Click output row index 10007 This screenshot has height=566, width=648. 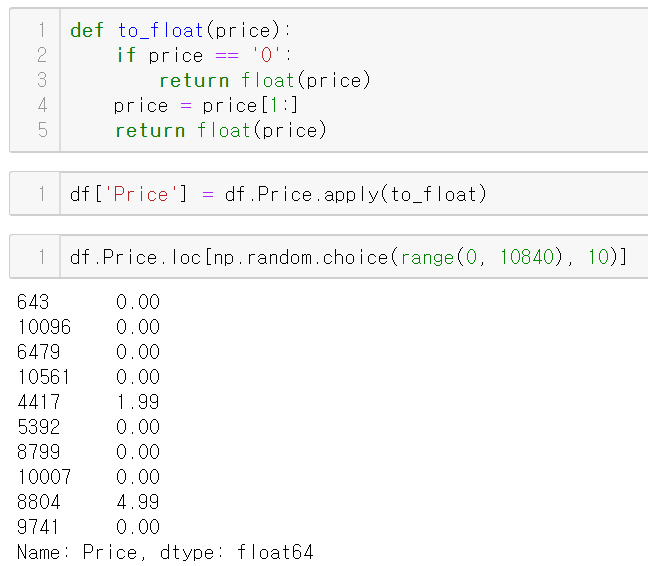click(x=44, y=477)
